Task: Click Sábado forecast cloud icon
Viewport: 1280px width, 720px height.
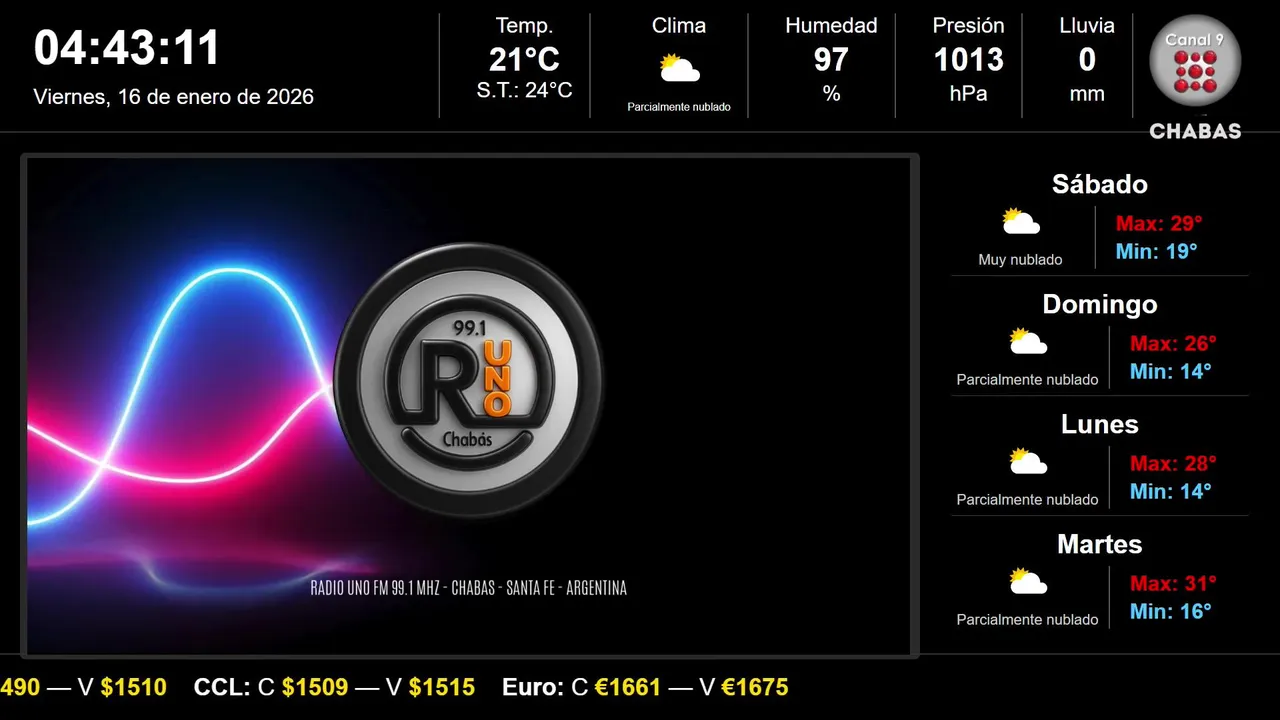Action: coord(1021,222)
